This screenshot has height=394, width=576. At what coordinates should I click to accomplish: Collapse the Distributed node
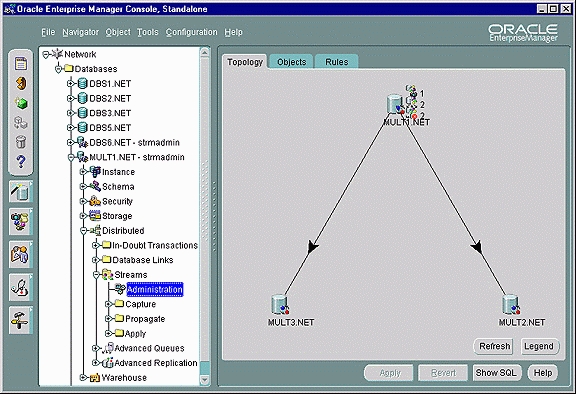(83, 231)
